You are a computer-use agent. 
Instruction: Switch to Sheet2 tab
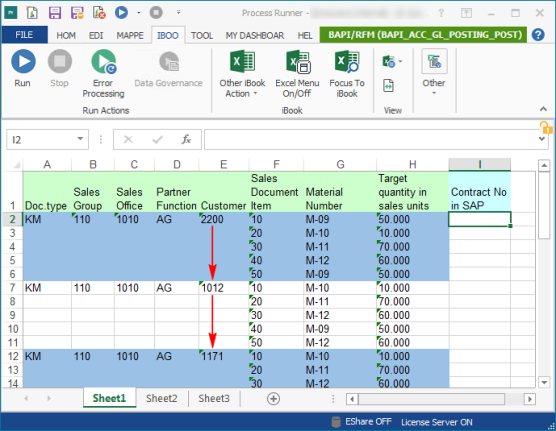coord(161,398)
